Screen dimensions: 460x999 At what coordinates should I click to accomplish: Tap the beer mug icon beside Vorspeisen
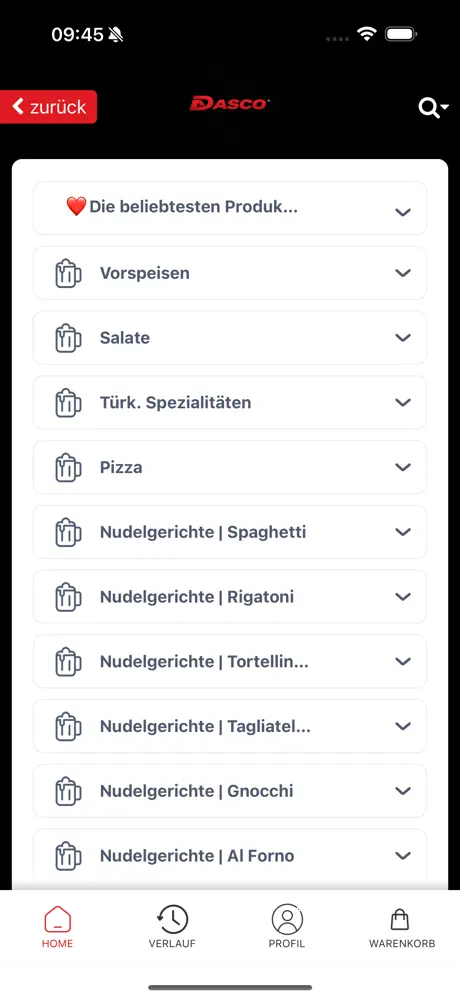68,273
